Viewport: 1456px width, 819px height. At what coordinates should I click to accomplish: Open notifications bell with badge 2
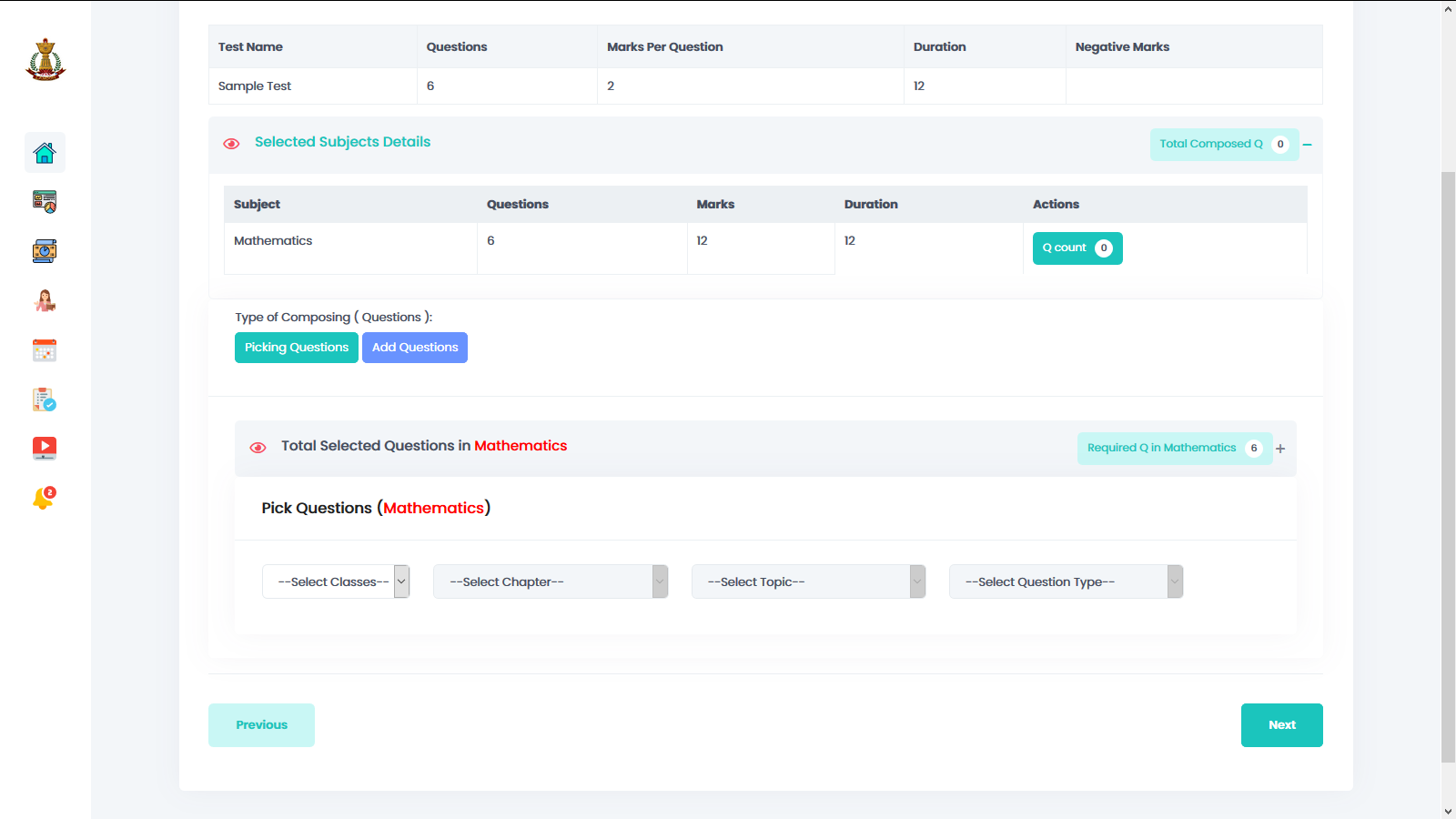45,498
